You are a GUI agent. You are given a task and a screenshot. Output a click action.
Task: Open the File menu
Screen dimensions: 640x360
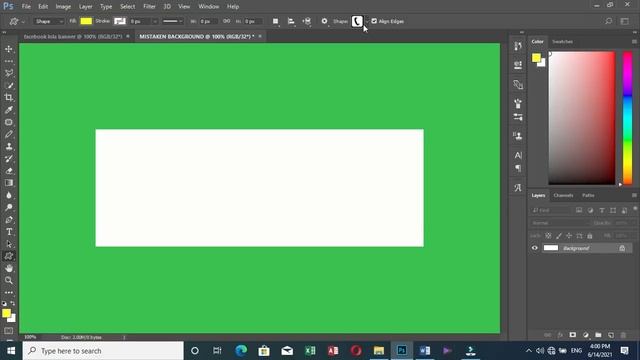point(26,7)
